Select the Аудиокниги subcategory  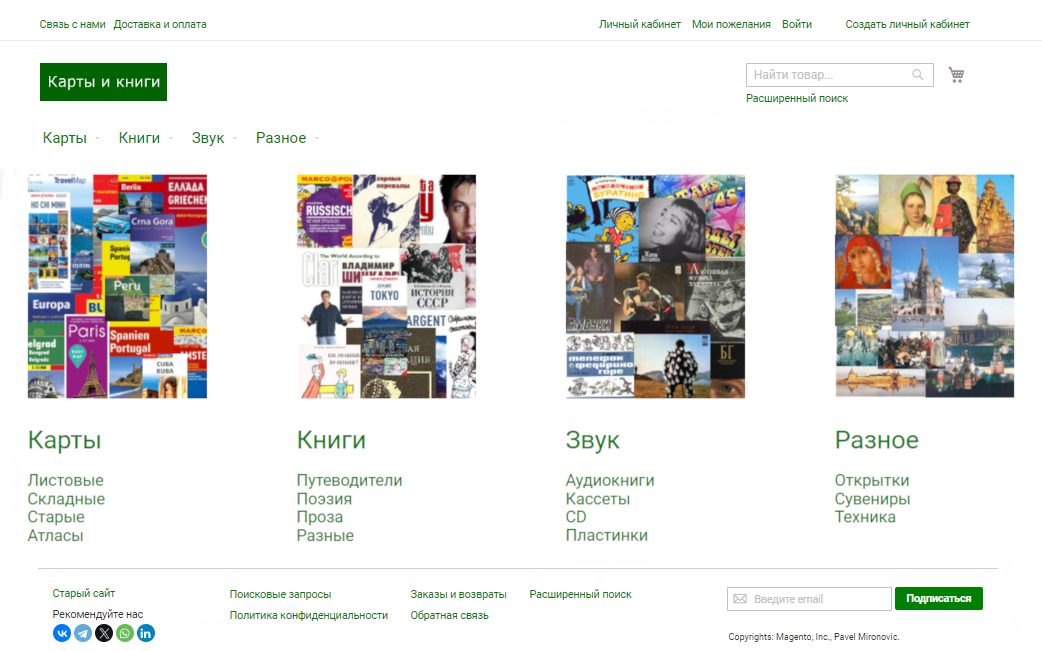(610, 480)
